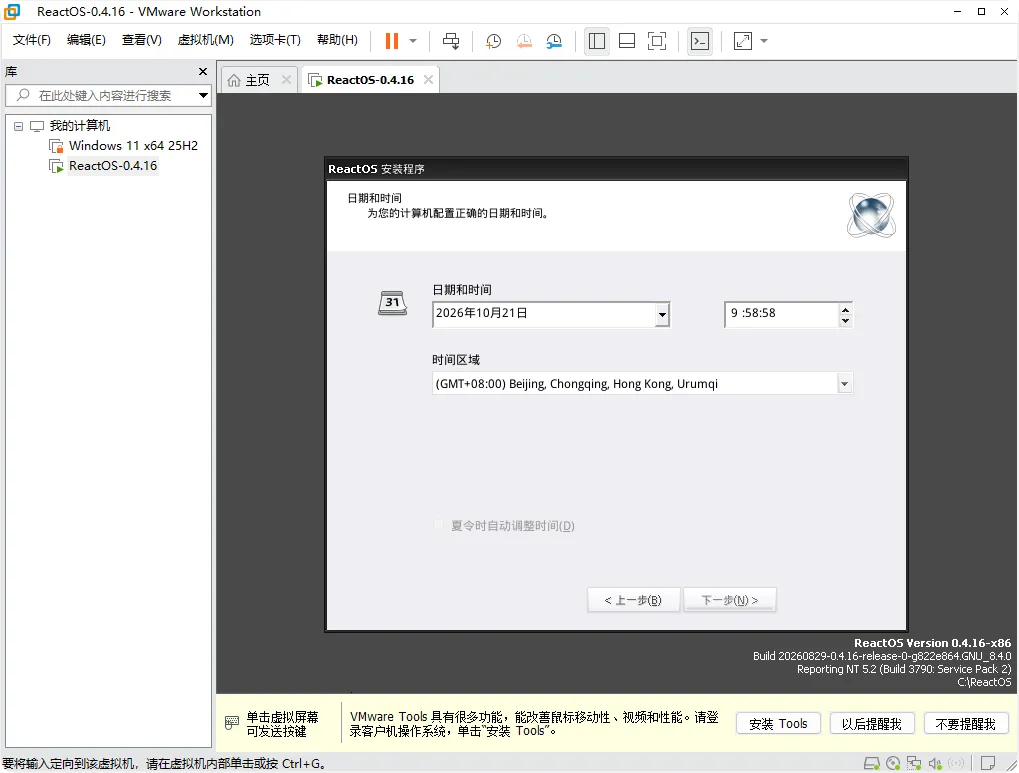Screen dimensions: 1019x773
Task: Open the date picker dropdown arrow
Action: click(662, 315)
